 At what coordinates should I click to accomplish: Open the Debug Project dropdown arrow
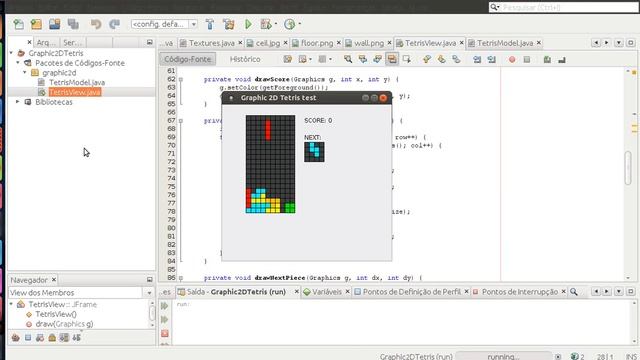[276, 24]
